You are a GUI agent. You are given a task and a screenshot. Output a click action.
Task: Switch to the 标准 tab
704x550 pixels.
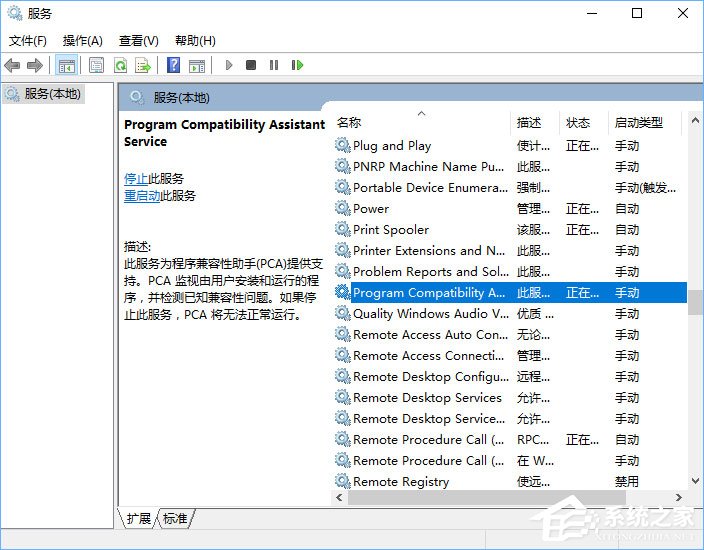point(175,519)
